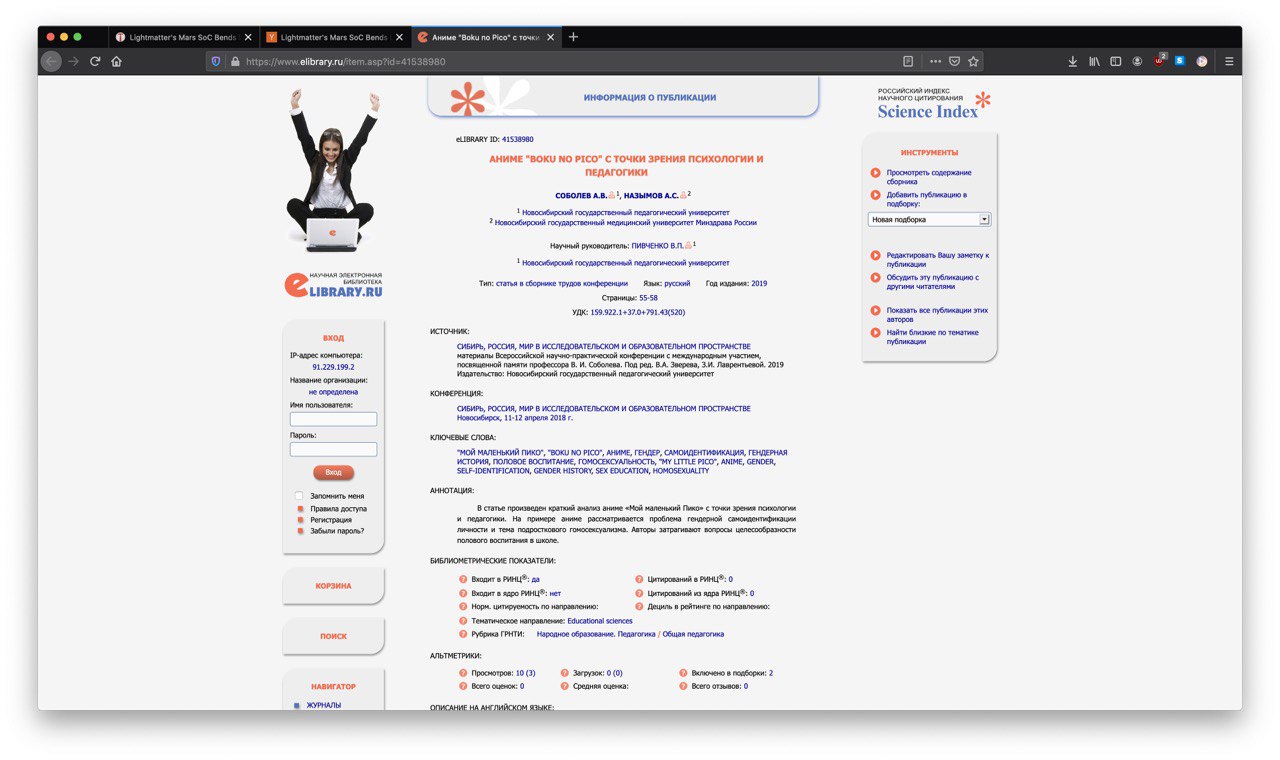Click help icon next to 'Рубрика ГРНТИ'
Viewport: 1280px width, 760px height.
[x=463, y=634]
